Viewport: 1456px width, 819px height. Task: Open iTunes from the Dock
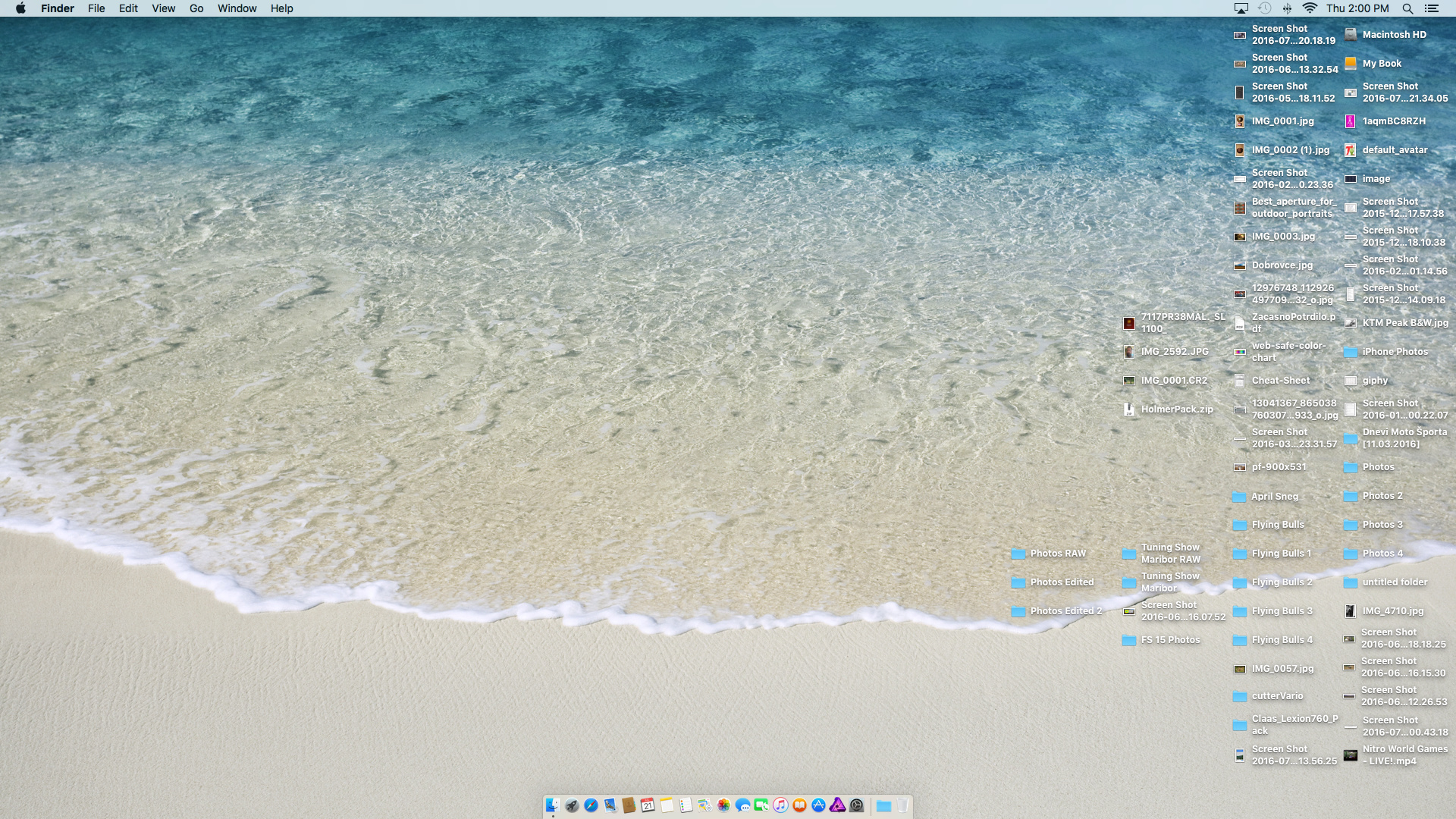tap(780, 805)
